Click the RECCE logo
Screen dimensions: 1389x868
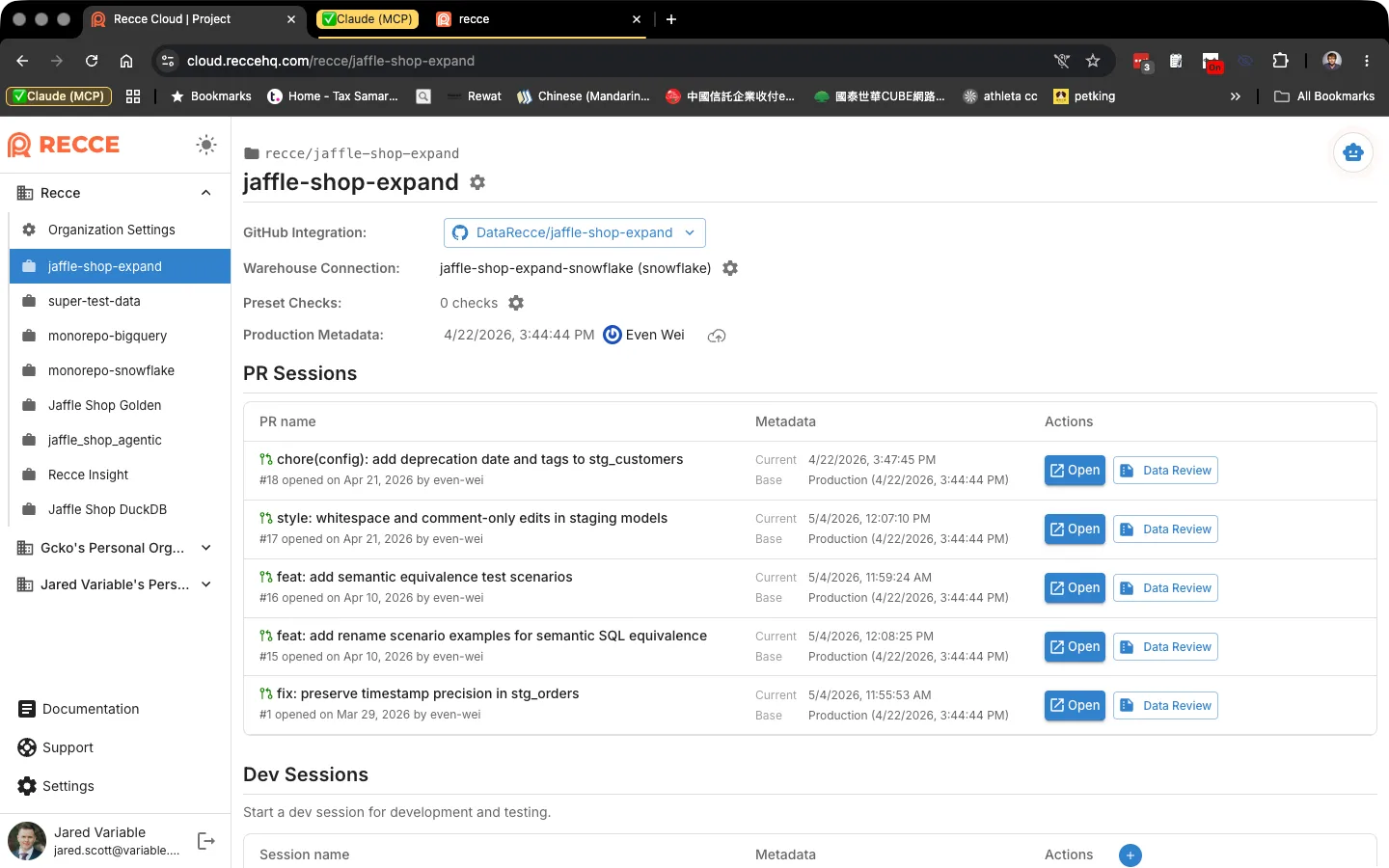64,145
